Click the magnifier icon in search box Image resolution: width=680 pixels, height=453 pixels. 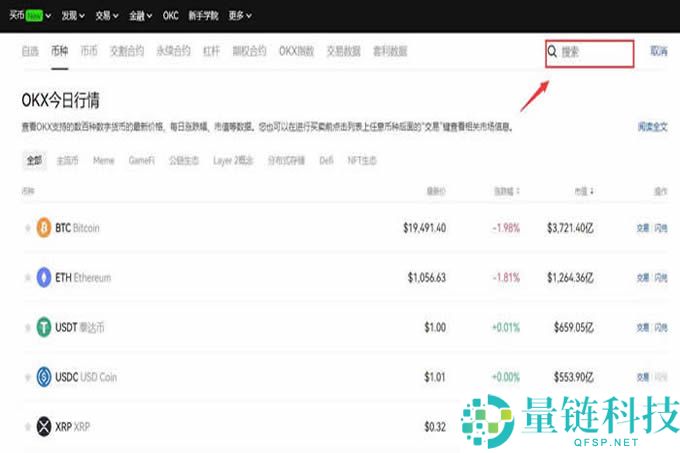552,52
